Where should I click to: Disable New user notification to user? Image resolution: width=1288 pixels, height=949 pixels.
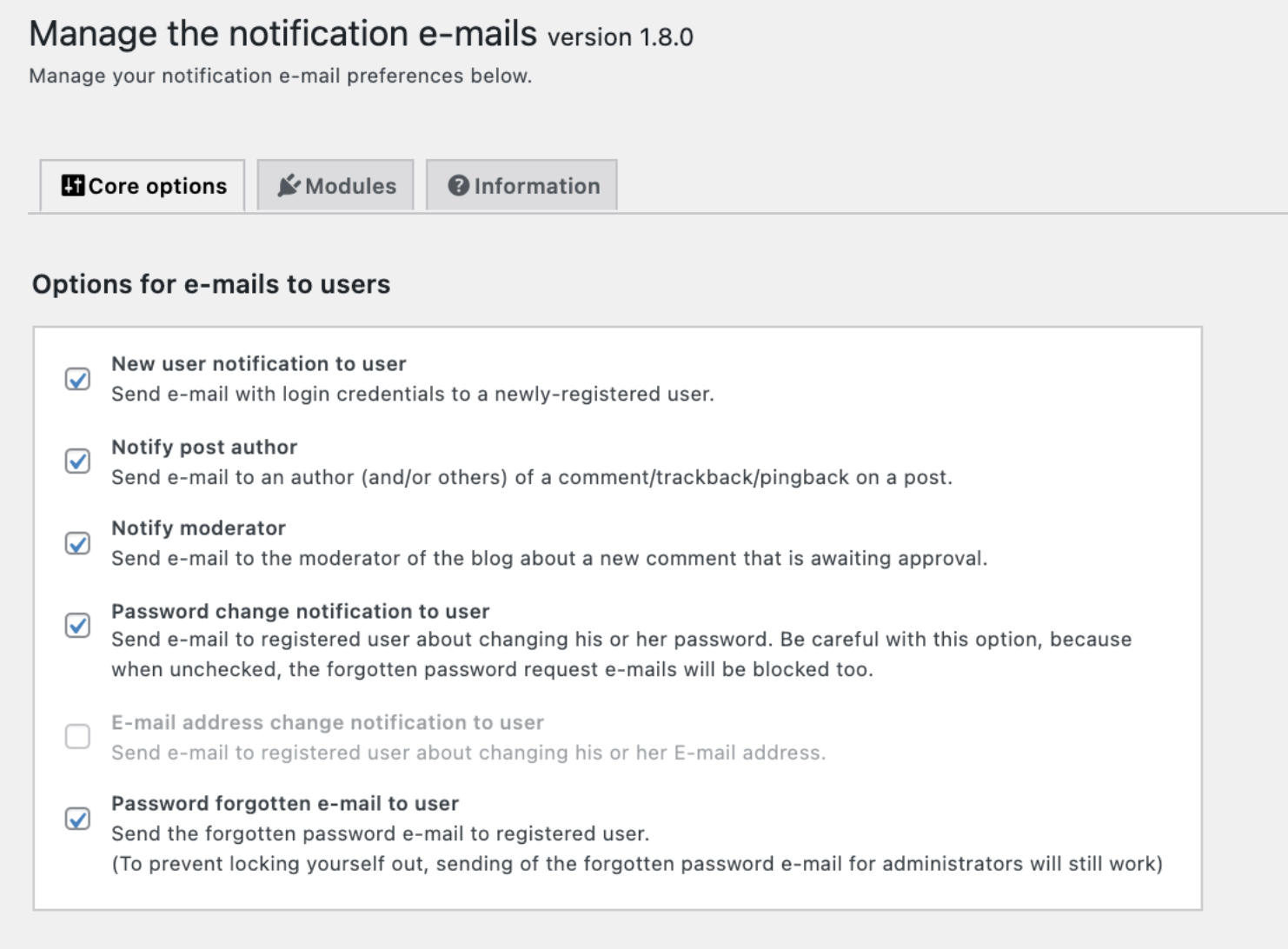tap(77, 380)
